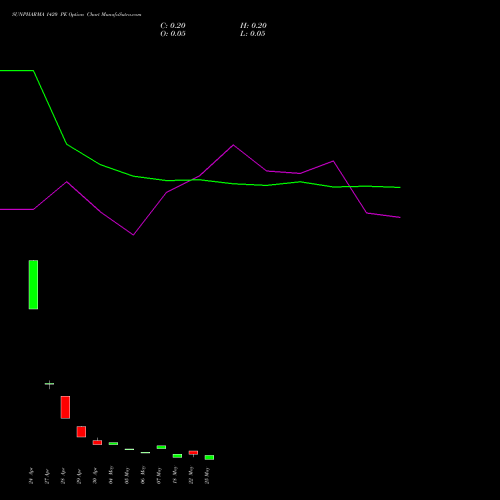Click the low value L: 0.05
Image resolution: width=500 pixels, height=500 pixels.
click(253, 34)
